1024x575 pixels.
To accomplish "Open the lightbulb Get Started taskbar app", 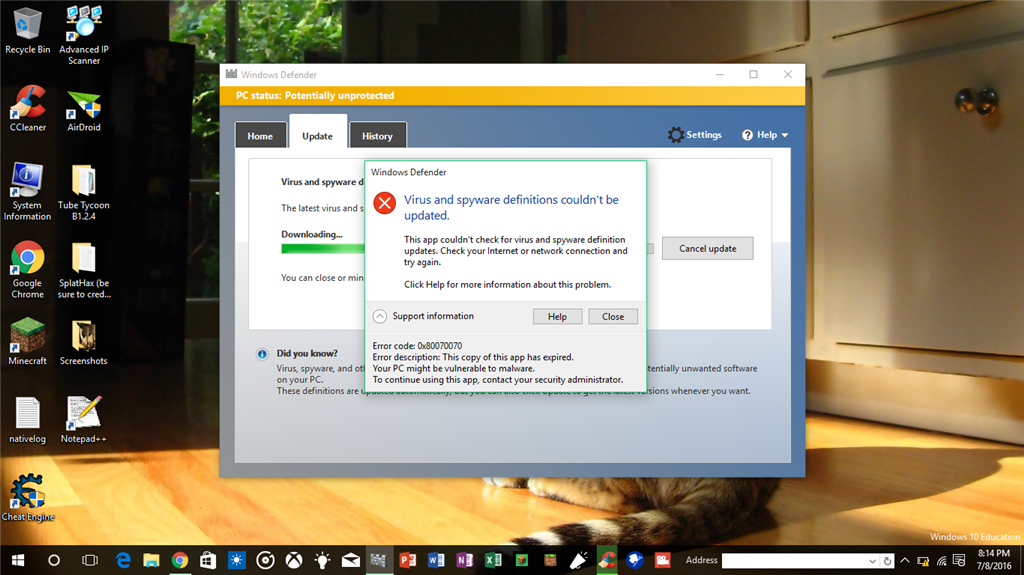I will click(322, 560).
